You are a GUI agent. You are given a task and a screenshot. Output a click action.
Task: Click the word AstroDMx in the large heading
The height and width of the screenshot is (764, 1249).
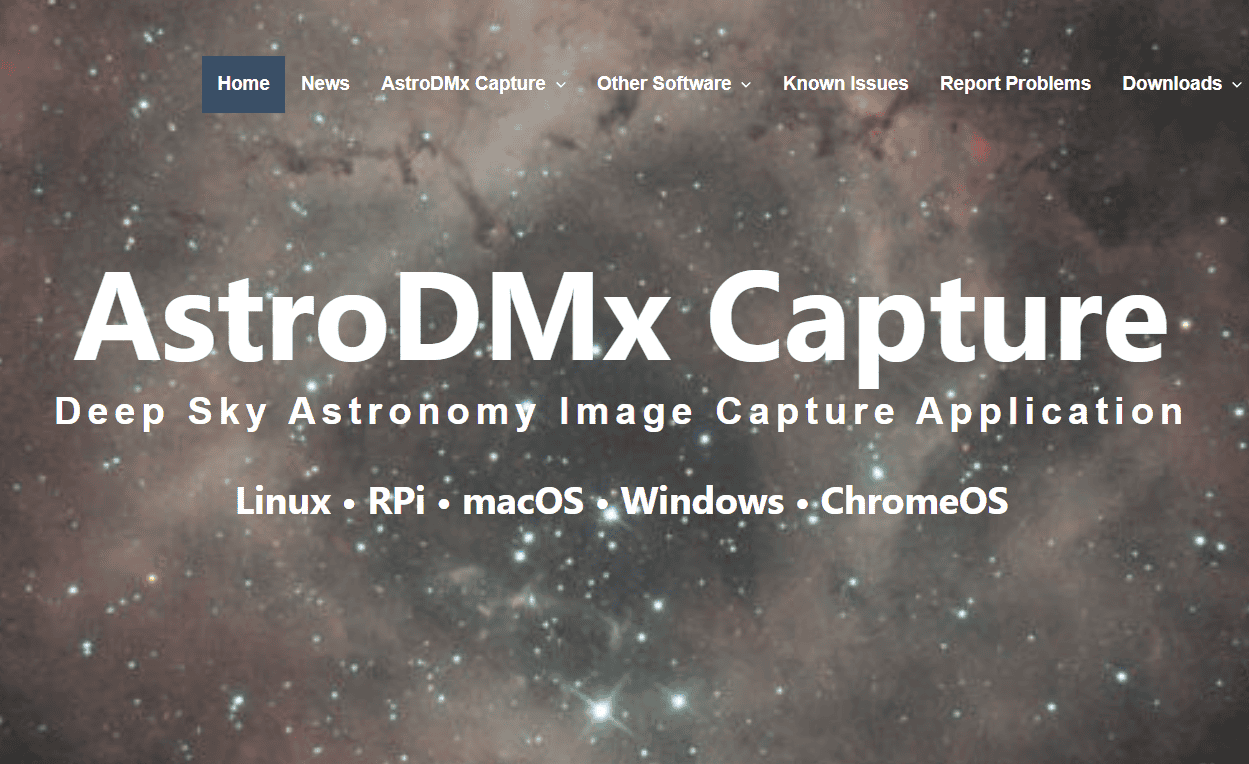pos(372,316)
